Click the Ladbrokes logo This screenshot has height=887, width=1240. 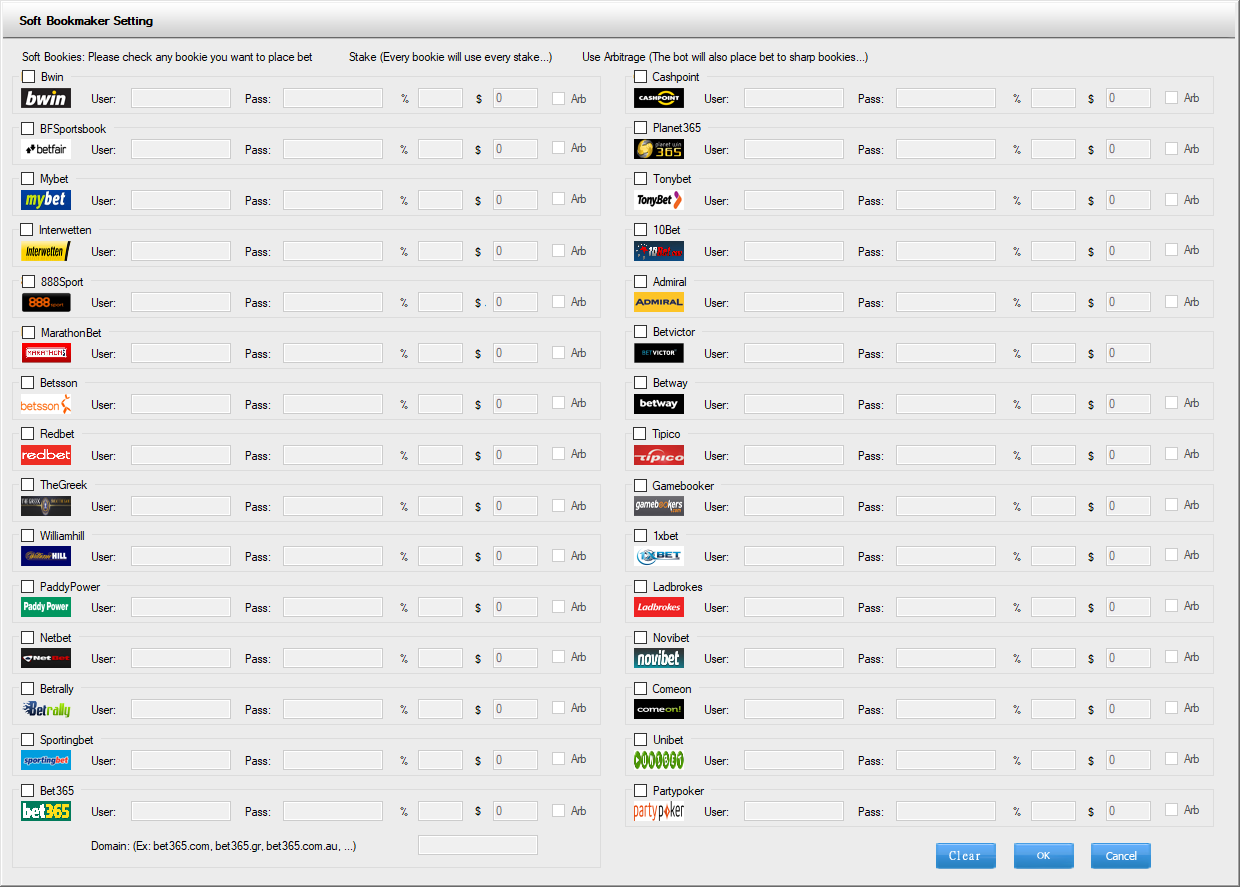click(659, 607)
